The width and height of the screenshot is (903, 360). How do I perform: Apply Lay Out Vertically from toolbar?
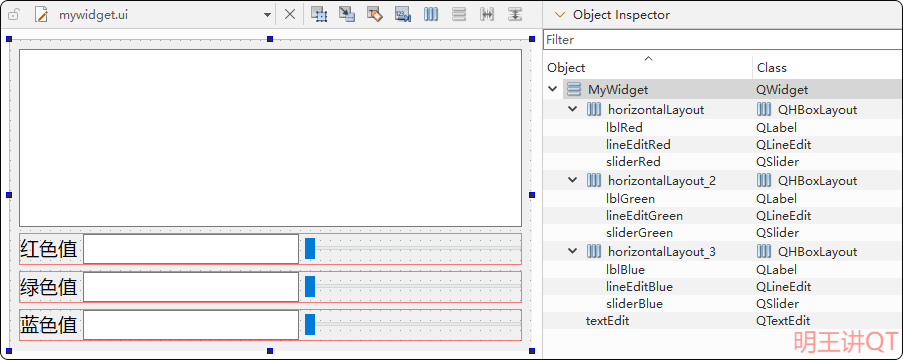point(459,14)
